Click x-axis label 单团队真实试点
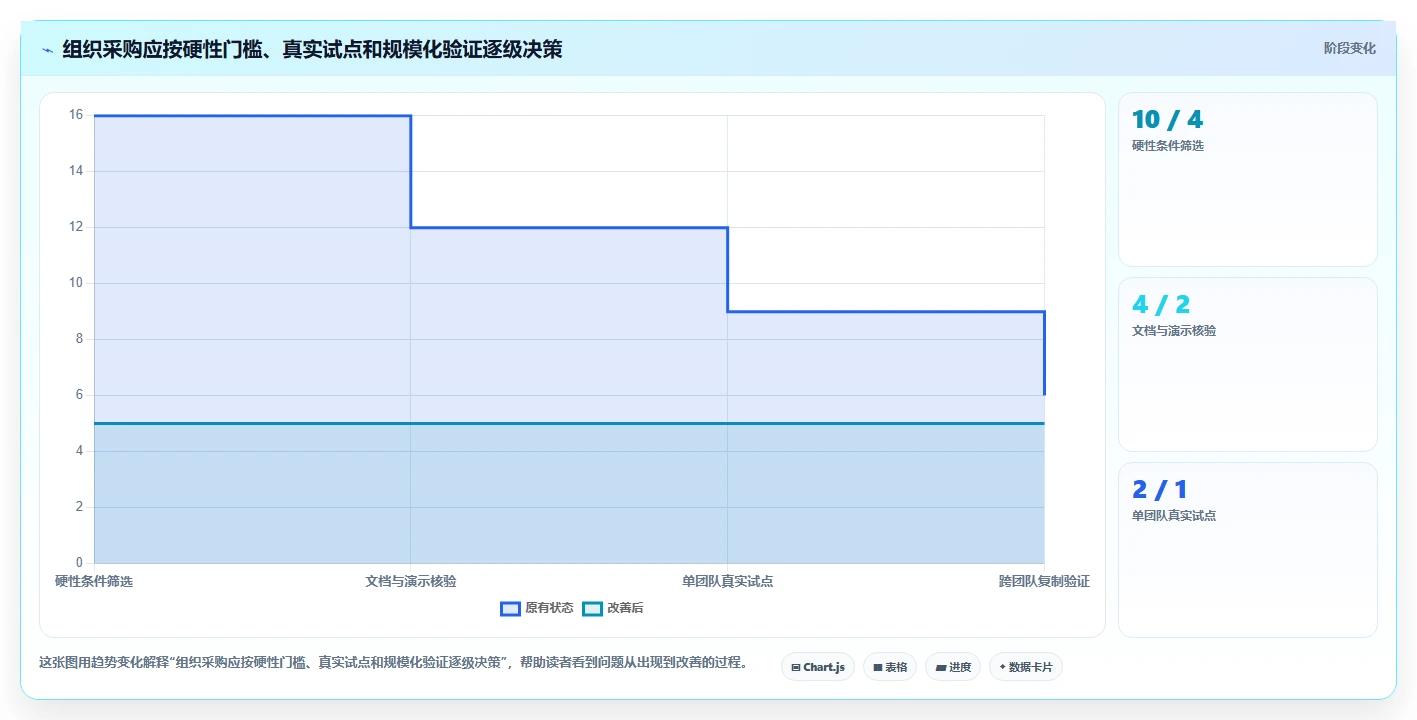 pyautogui.click(x=727, y=581)
